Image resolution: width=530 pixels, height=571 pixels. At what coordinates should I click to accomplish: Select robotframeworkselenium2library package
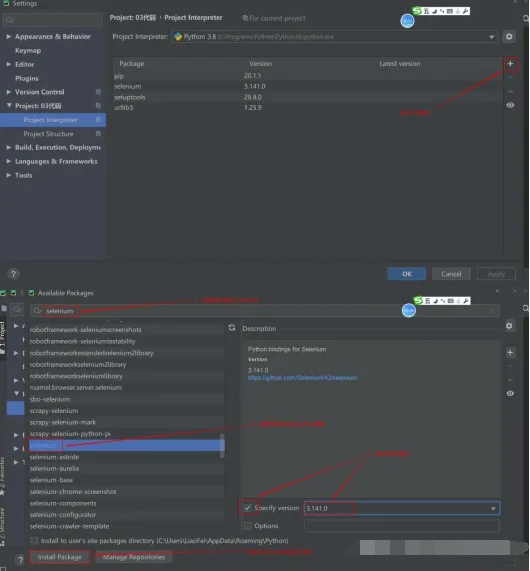click(126, 364)
